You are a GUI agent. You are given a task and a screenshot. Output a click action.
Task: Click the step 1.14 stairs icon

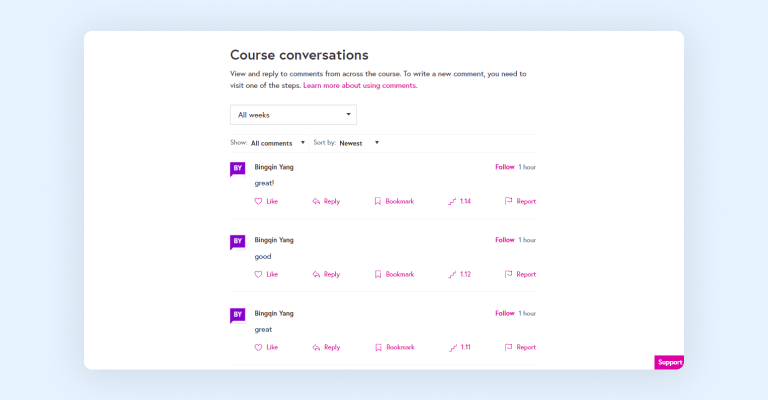coord(452,201)
